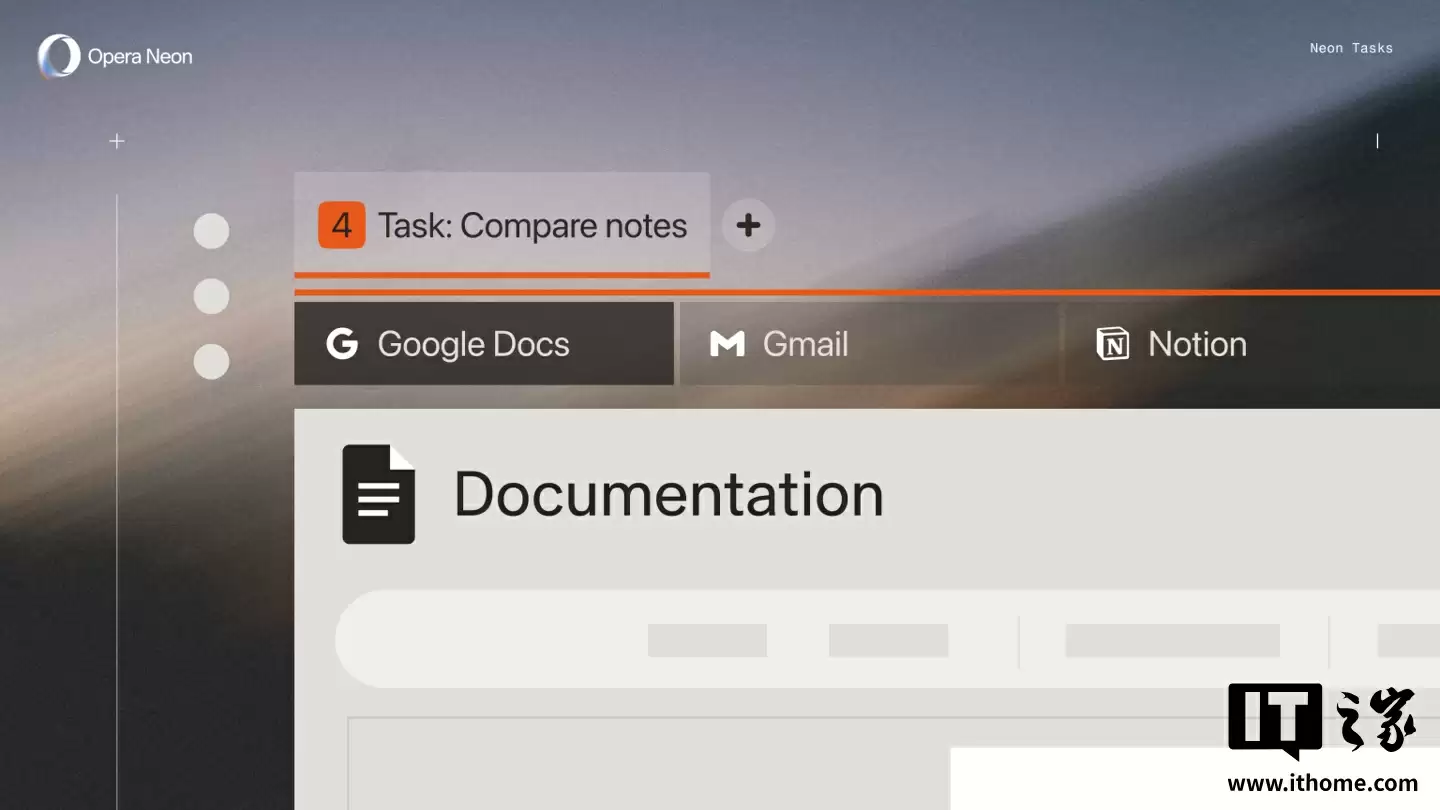Click the Opera Neon logo icon
The height and width of the screenshot is (810, 1440).
point(59,56)
